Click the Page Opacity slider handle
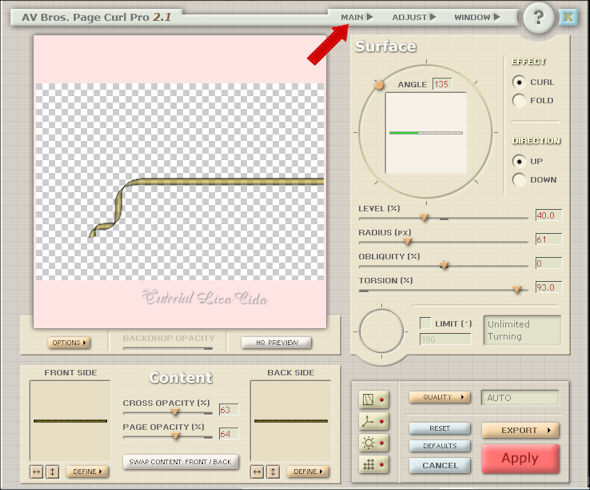590x490 pixels. [176, 437]
